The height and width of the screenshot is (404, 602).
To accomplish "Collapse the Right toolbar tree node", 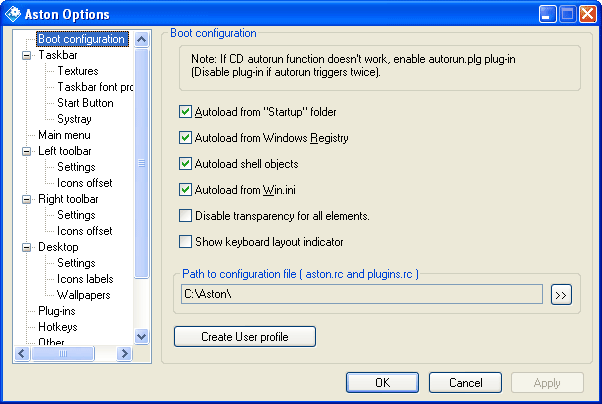I will (26, 199).
